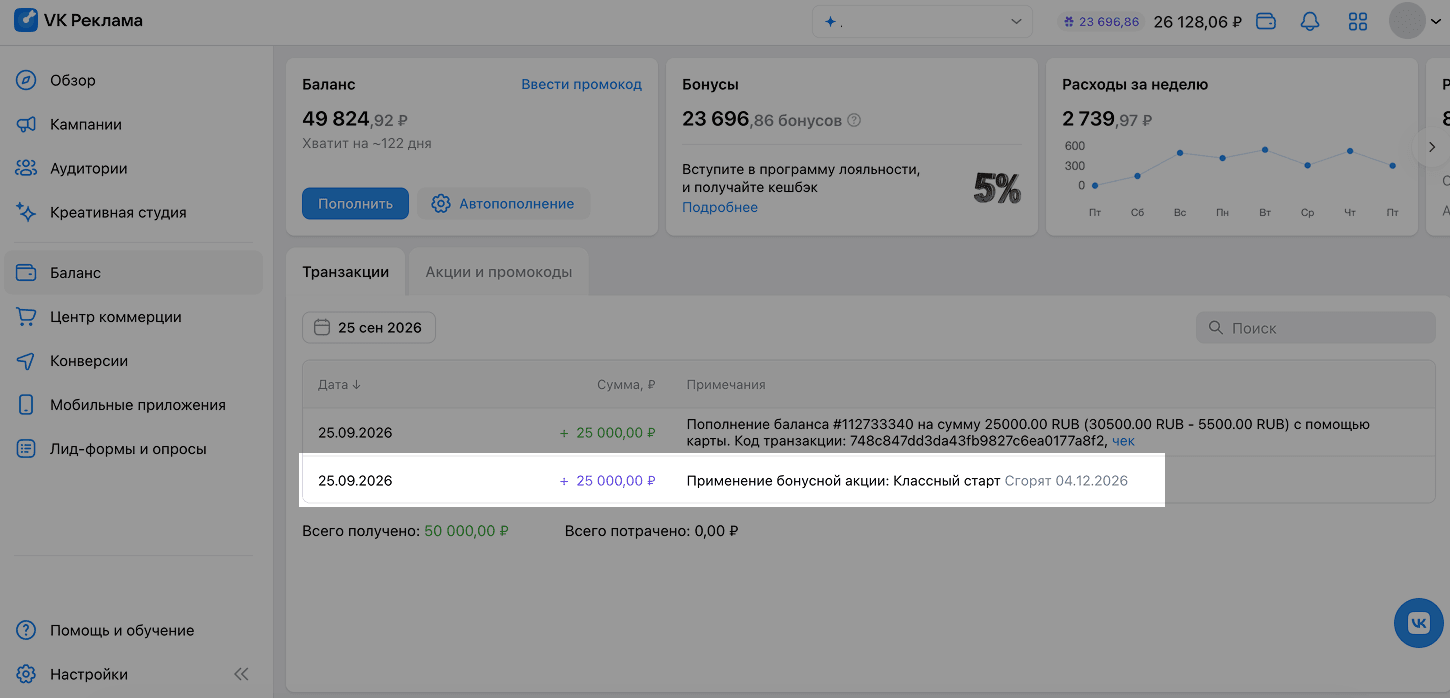Click the 26 128,06 ₽ top-bar balance
This screenshot has height=698, width=1450.
click(1198, 21)
